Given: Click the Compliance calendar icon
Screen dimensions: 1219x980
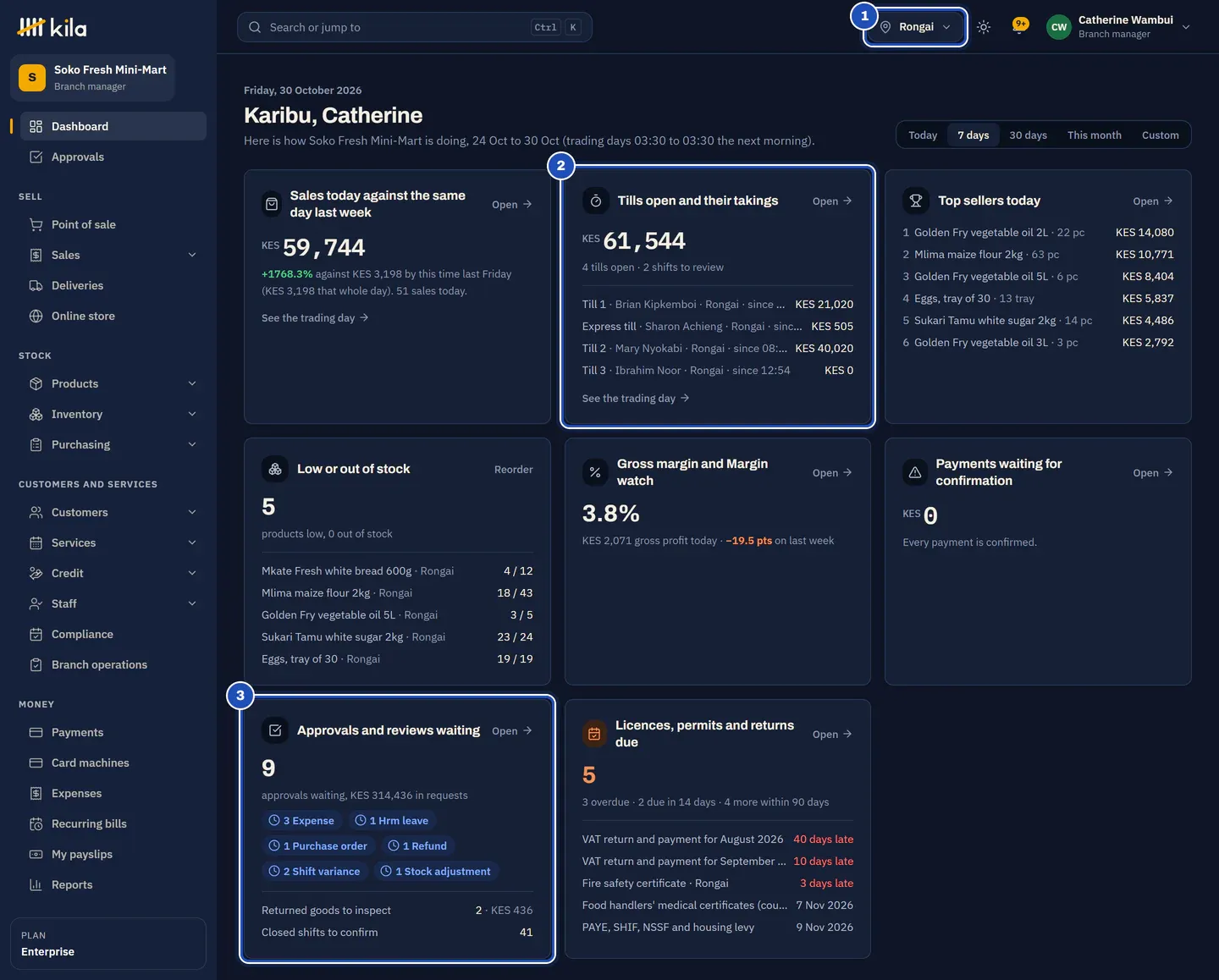Looking at the screenshot, I should tap(36, 634).
